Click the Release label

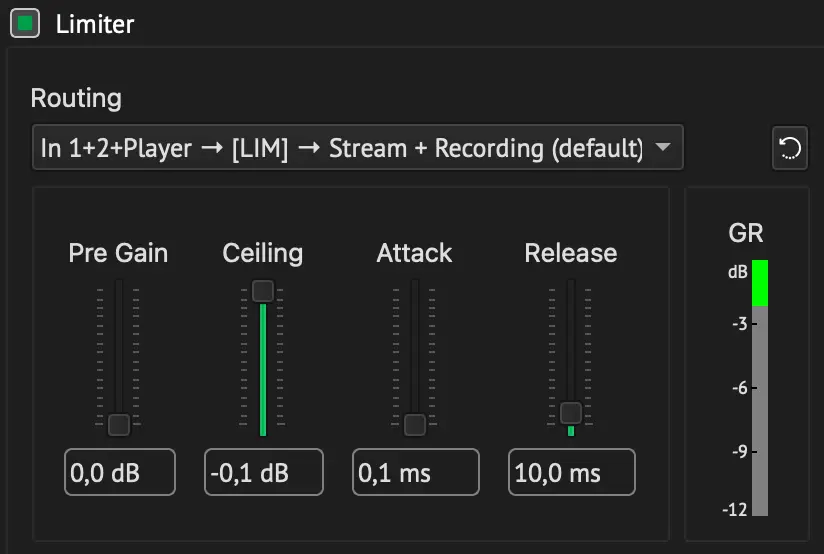coord(571,253)
